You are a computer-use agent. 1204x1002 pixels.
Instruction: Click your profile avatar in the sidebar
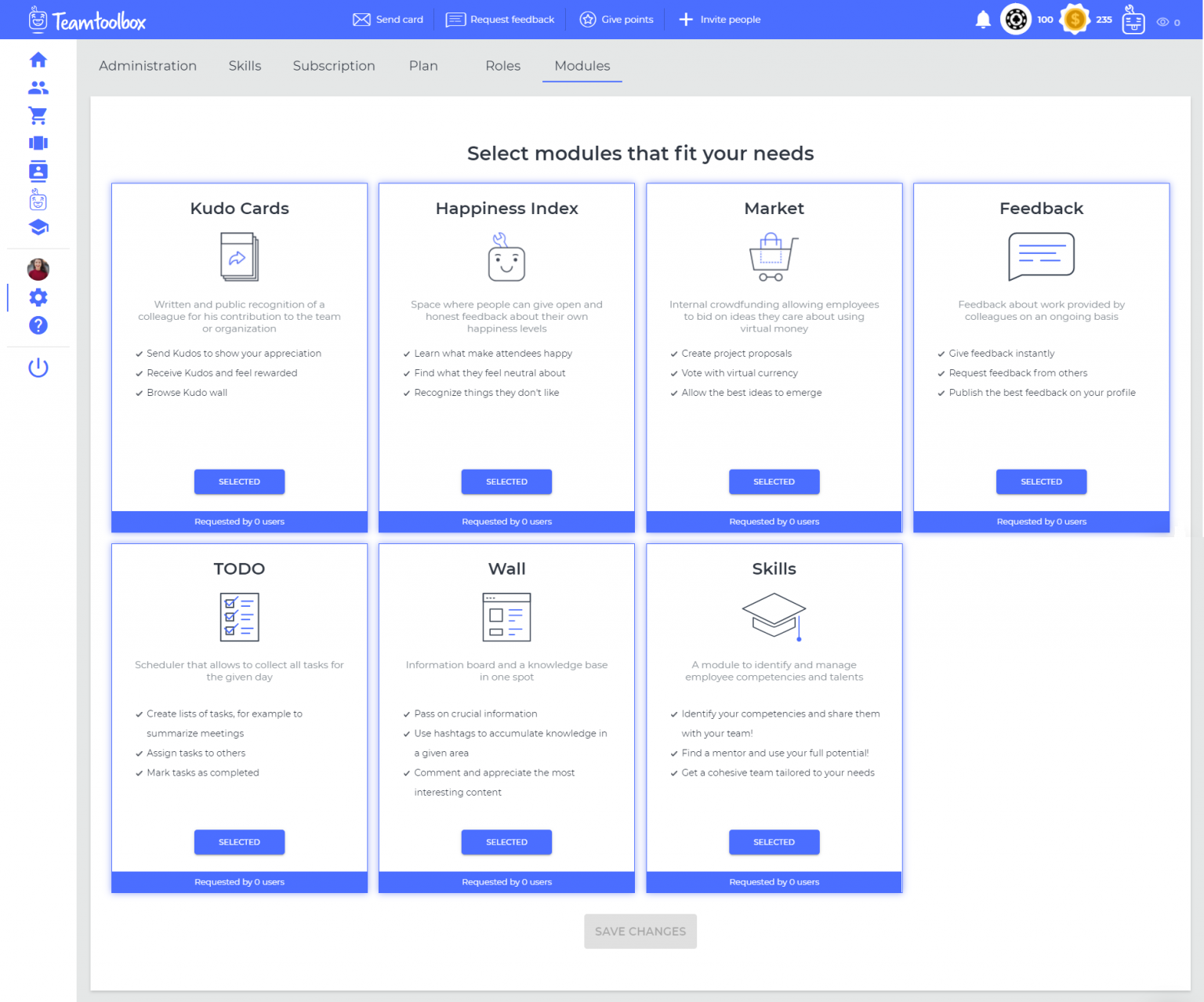38,269
